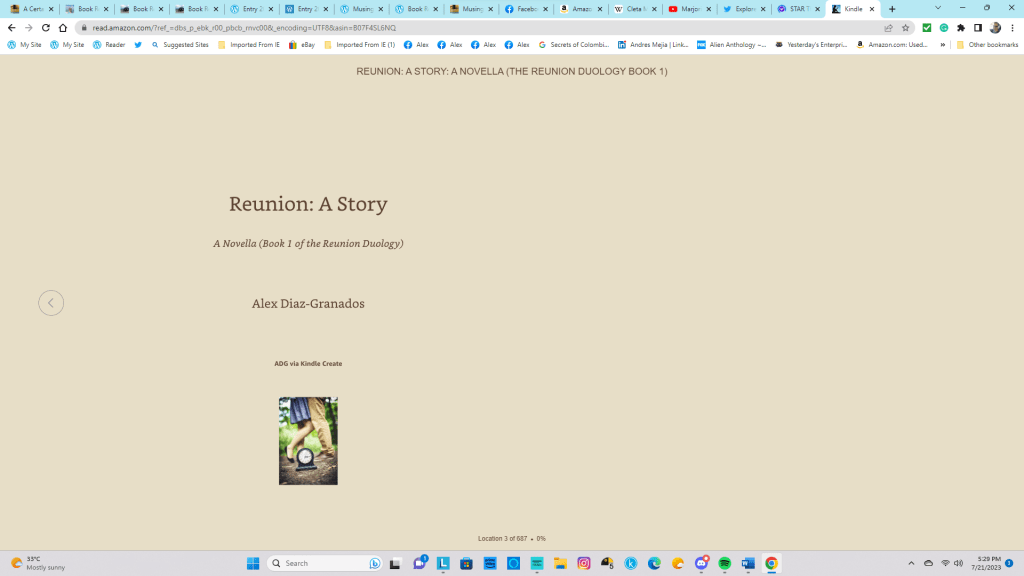Open the Reader bookmark

109,45
